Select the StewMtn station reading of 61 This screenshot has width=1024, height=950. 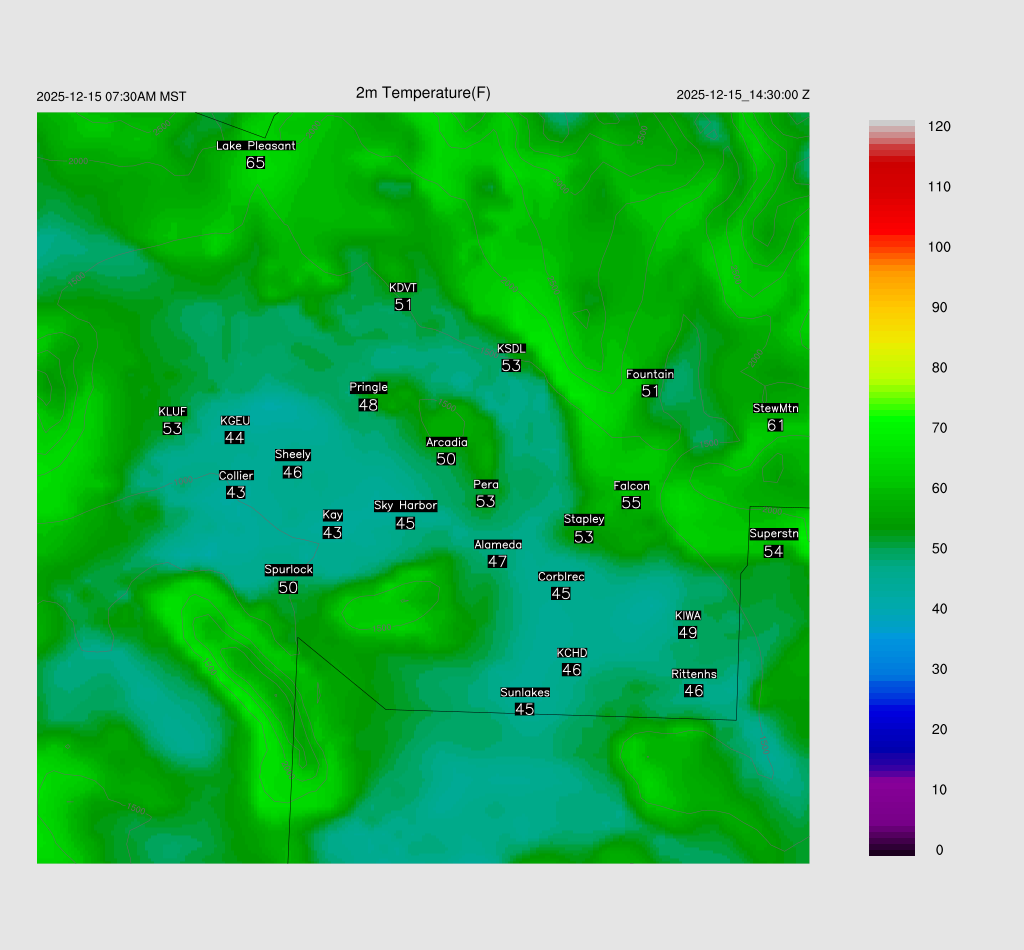tap(775, 426)
